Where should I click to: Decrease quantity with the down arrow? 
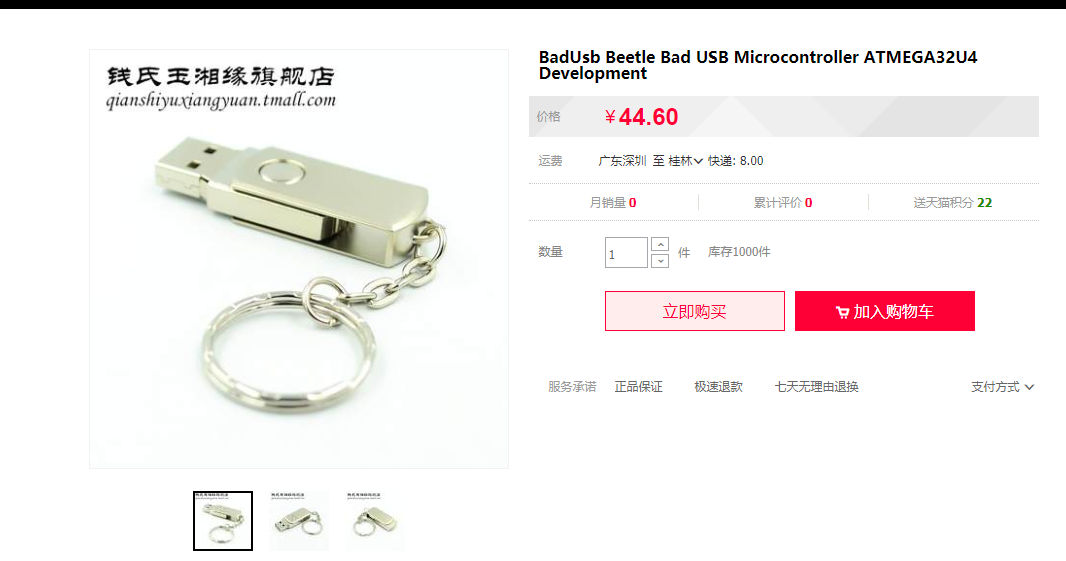[659, 260]
